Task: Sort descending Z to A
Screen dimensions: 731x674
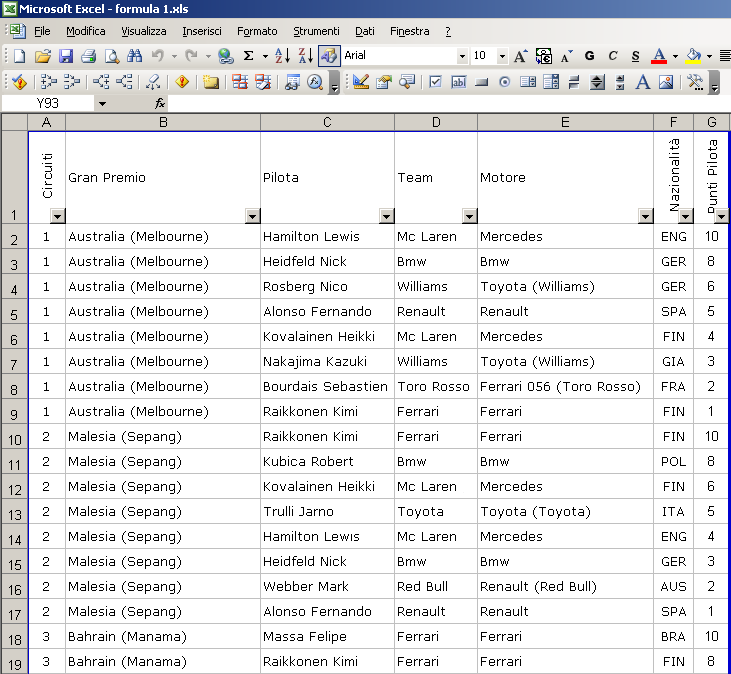Action: (305, 56)
